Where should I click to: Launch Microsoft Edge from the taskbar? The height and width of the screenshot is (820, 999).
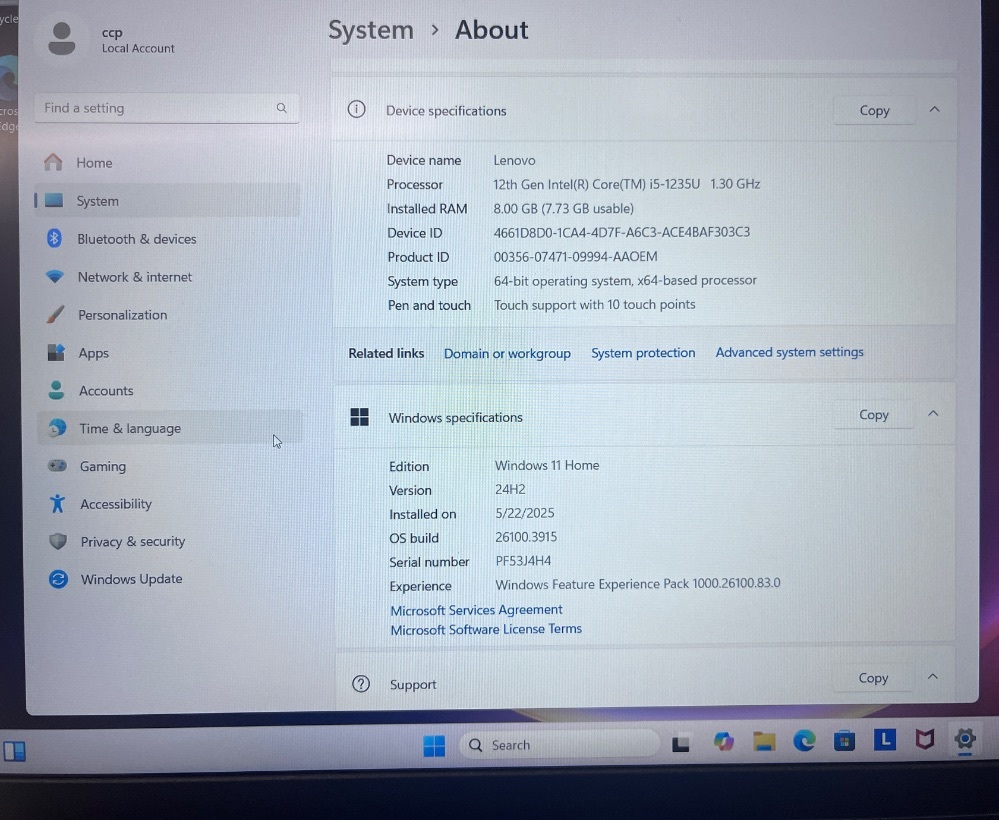tap(804, 741)
